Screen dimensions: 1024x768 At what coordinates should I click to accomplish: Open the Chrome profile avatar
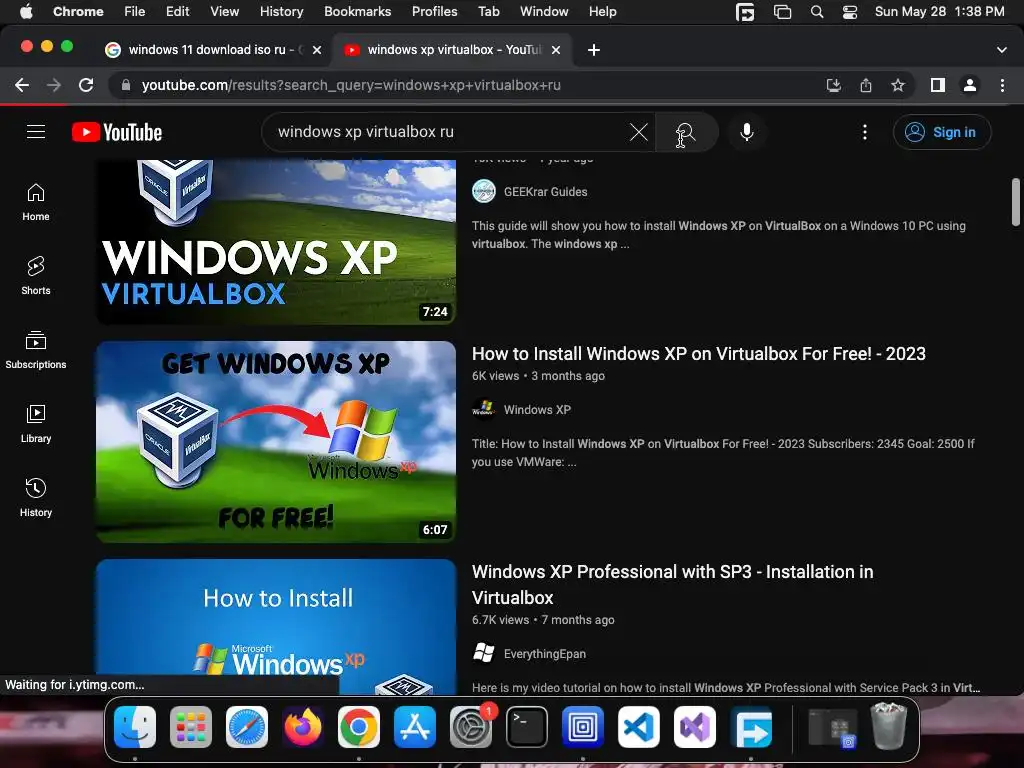click(970, 85)
